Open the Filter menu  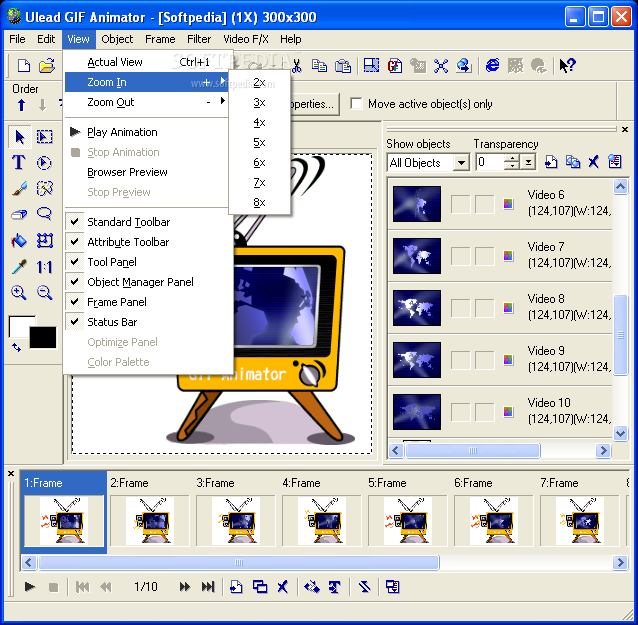pyautogui.click(x=199, y=39)
